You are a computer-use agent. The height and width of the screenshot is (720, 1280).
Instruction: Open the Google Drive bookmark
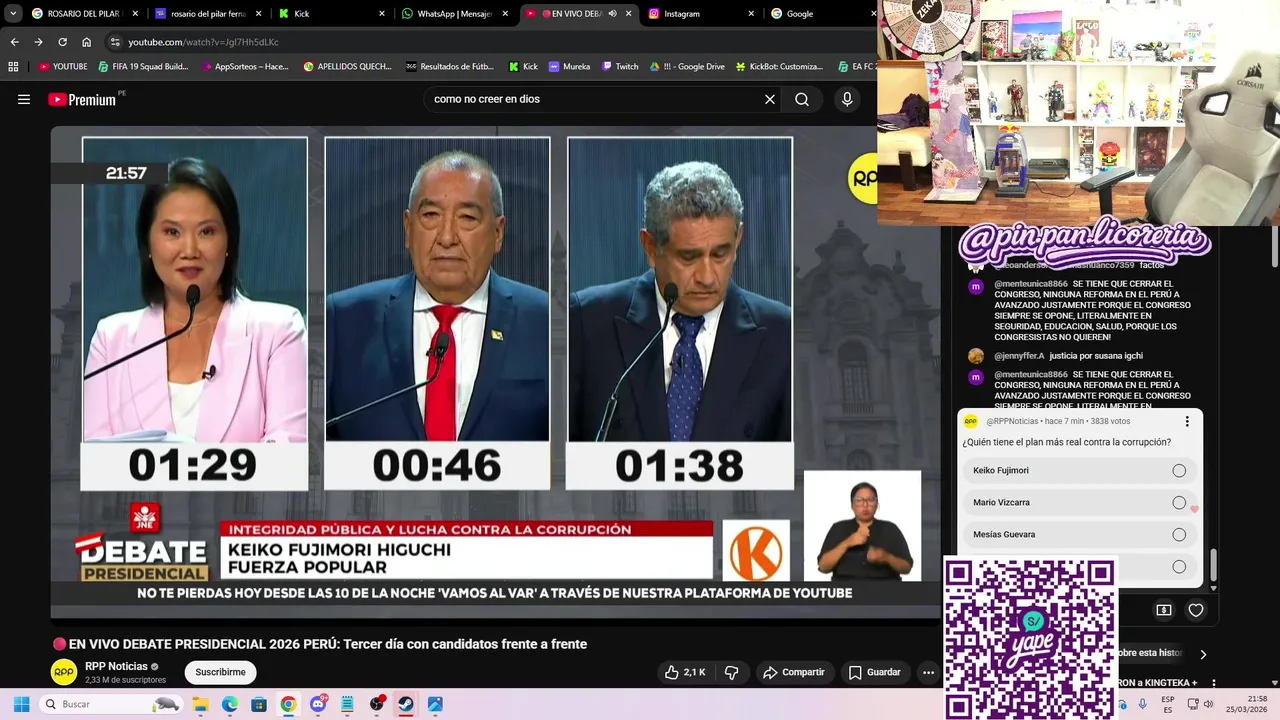(687, 67)
